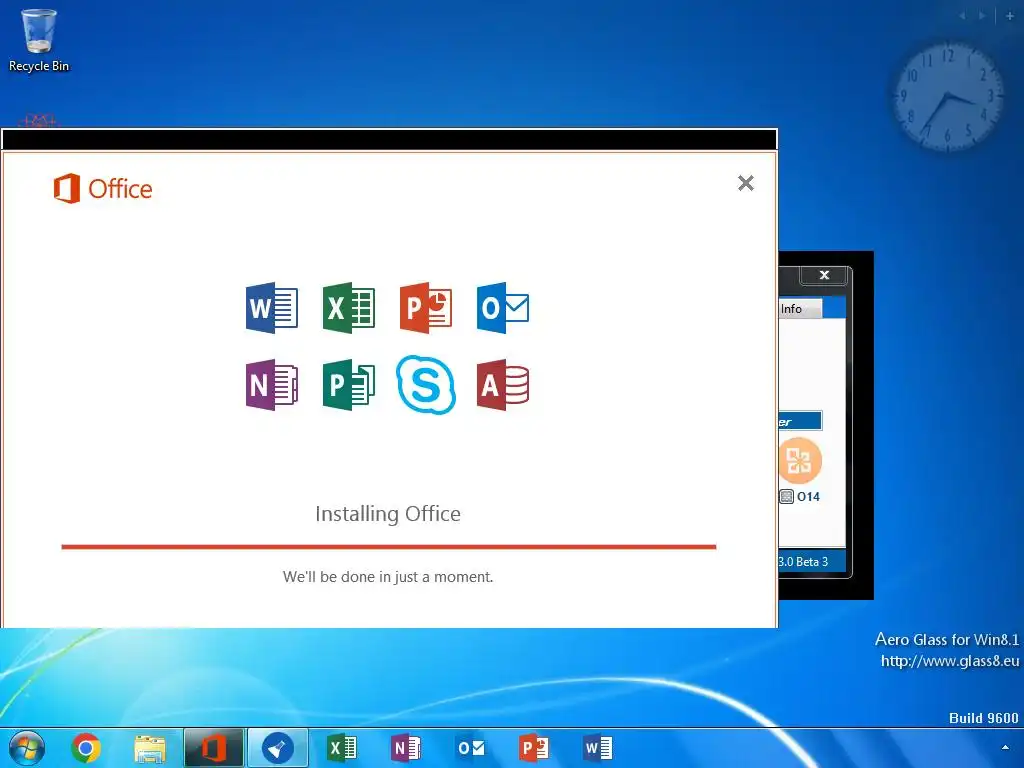Close the background toolkit window

pos(825,275)
